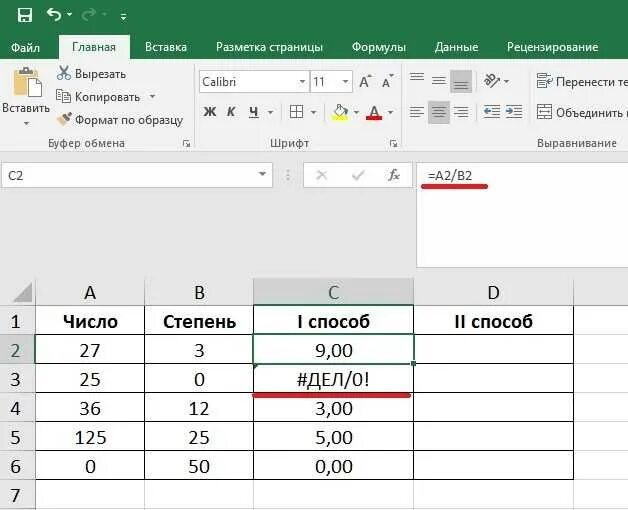Switch to the Главная tab
The width and height of the screenshot is (628, 510).
click(94, 47)
